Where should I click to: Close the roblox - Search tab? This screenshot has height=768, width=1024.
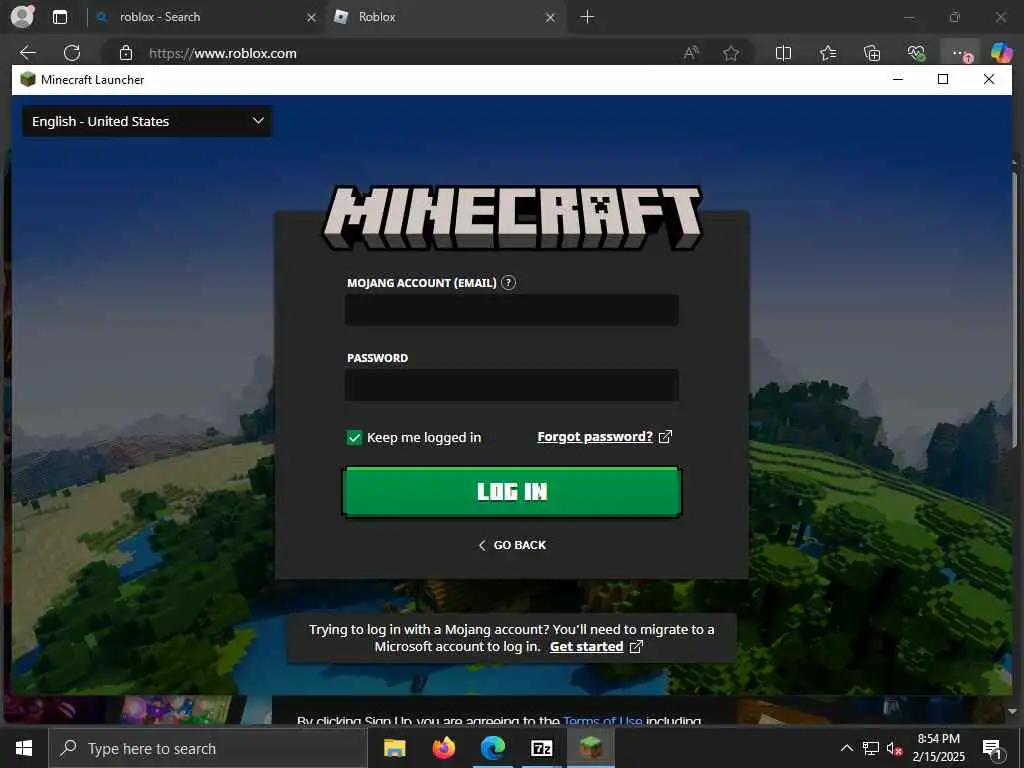pos(312,18)
